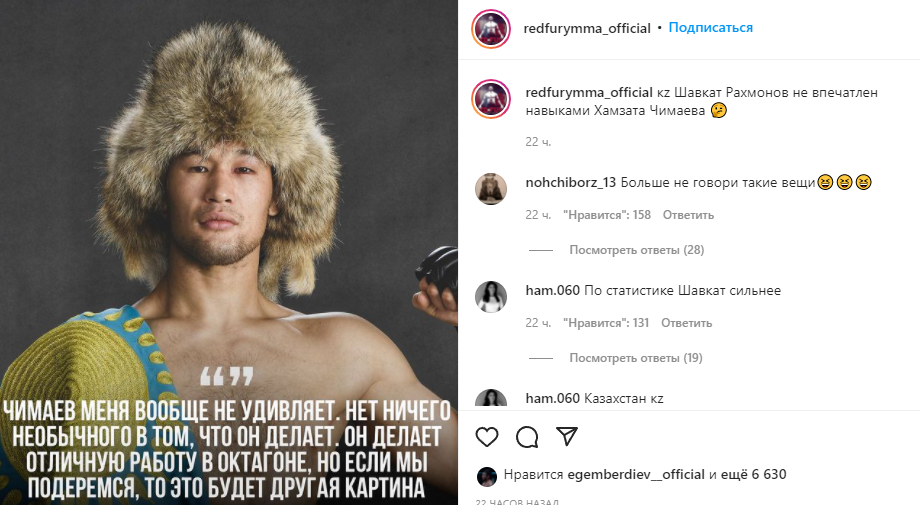Click the ham.060 username on Казахстан comment

click(552, 398)
